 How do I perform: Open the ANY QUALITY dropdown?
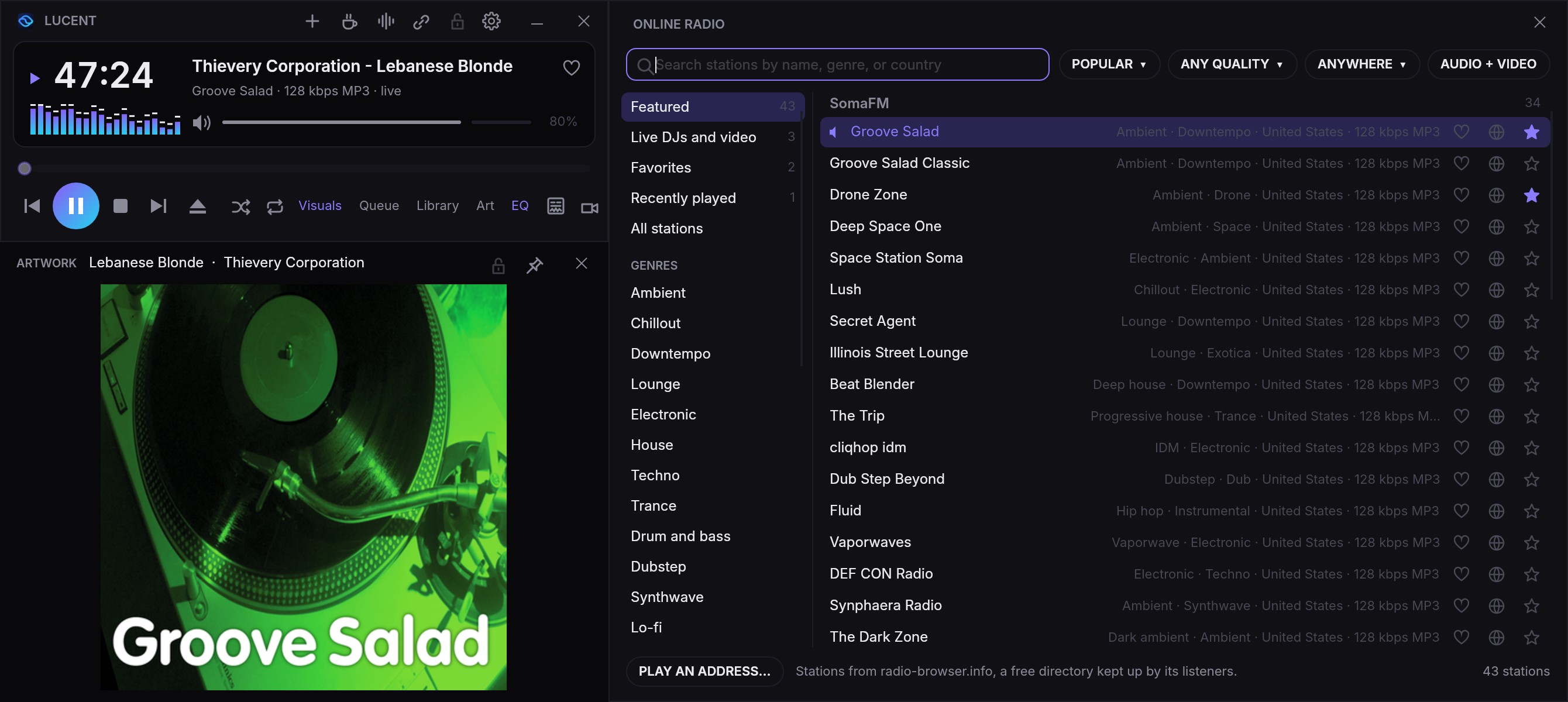point(1232,64)
